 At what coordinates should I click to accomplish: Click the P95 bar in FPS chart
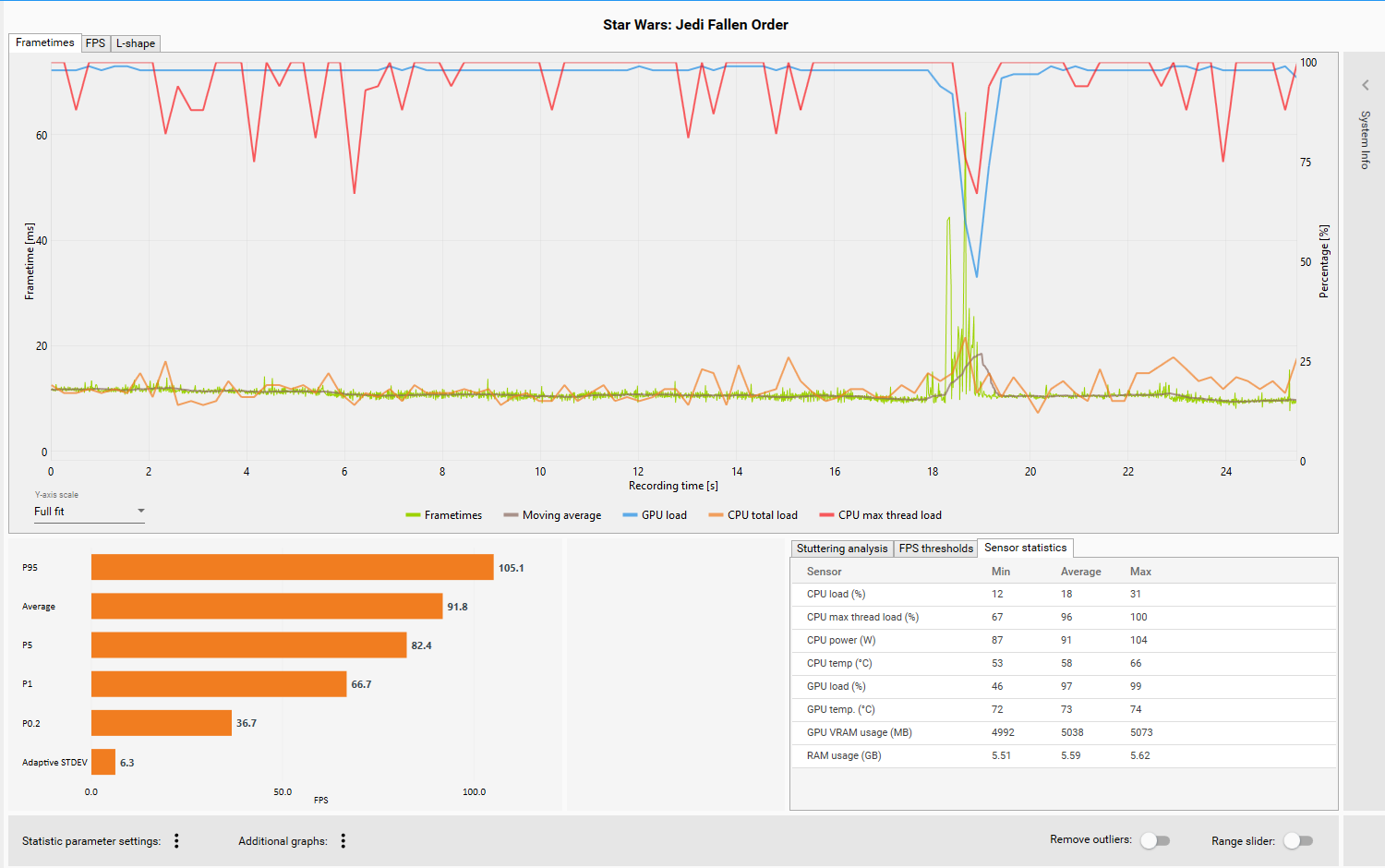click(x=292, y=568)
